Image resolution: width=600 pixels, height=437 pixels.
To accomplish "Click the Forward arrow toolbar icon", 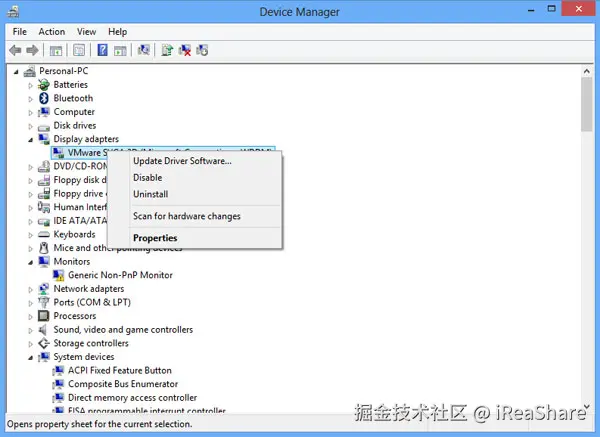I will (x=33, y=50).
